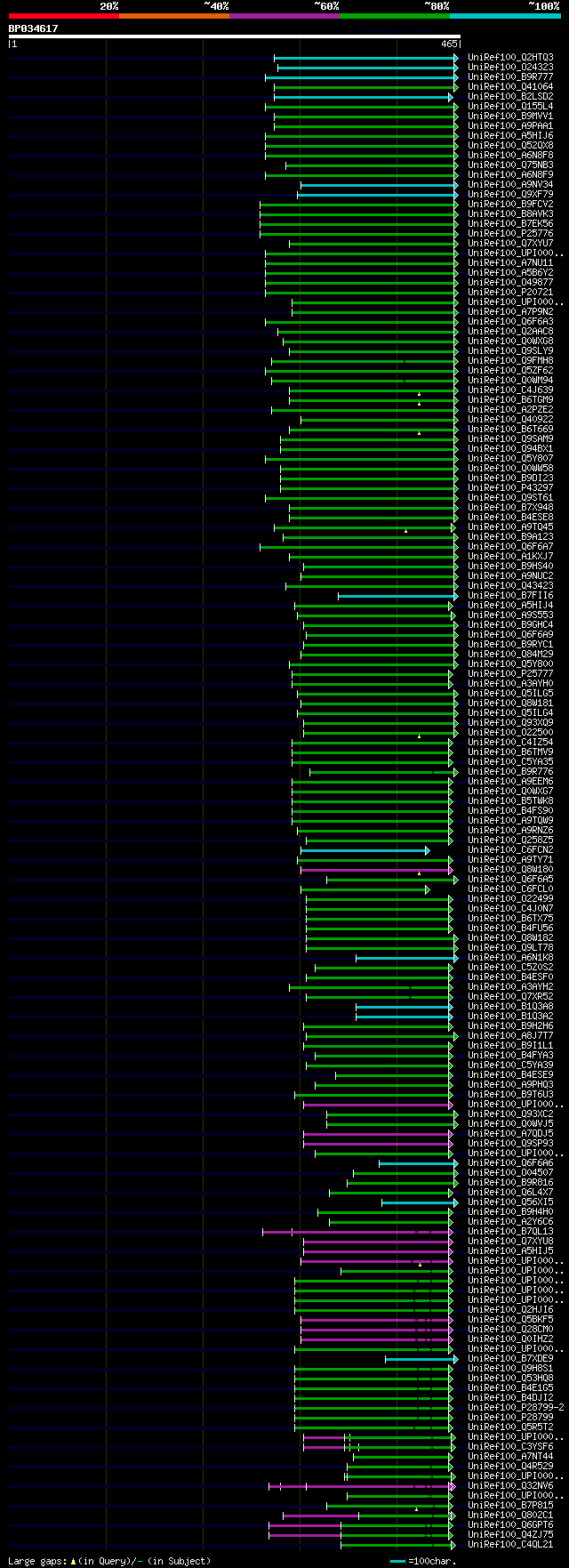
Task: Select the UniRef100_B9FCV2 label
Action: (510, 204)
